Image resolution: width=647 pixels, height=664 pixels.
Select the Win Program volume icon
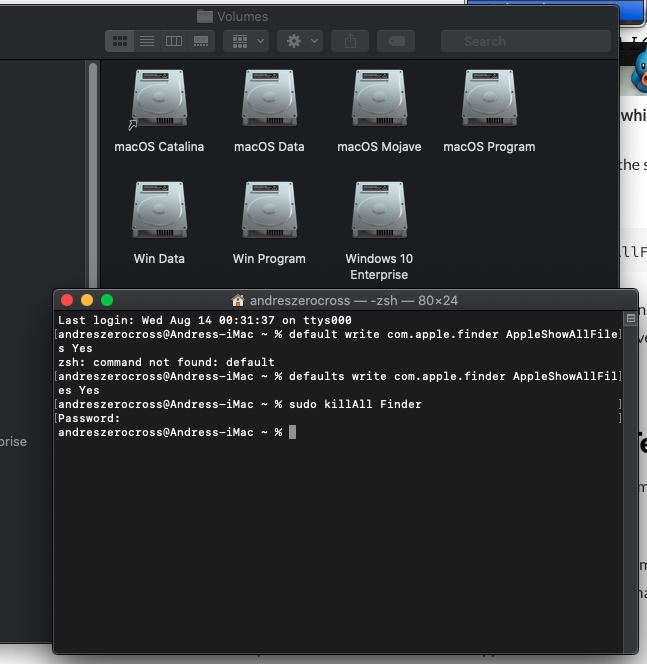coord(269,210)
